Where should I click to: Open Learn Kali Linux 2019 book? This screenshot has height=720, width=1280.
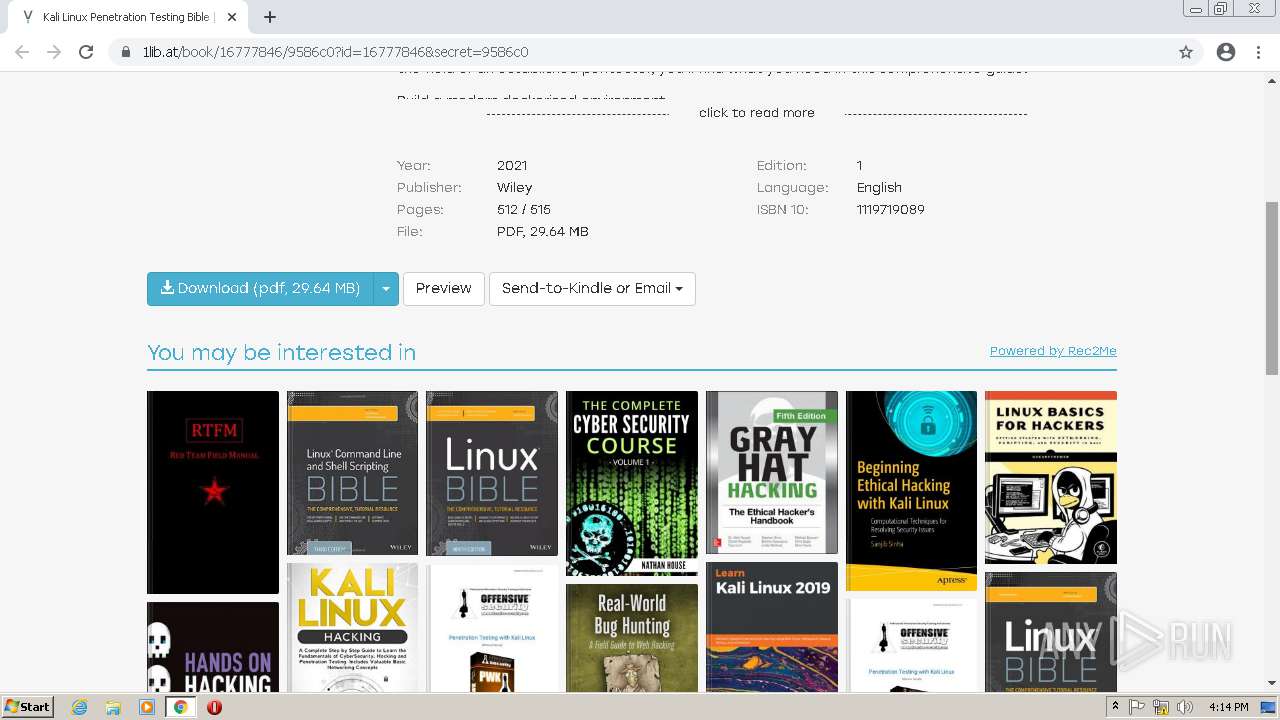coord(772,626)
